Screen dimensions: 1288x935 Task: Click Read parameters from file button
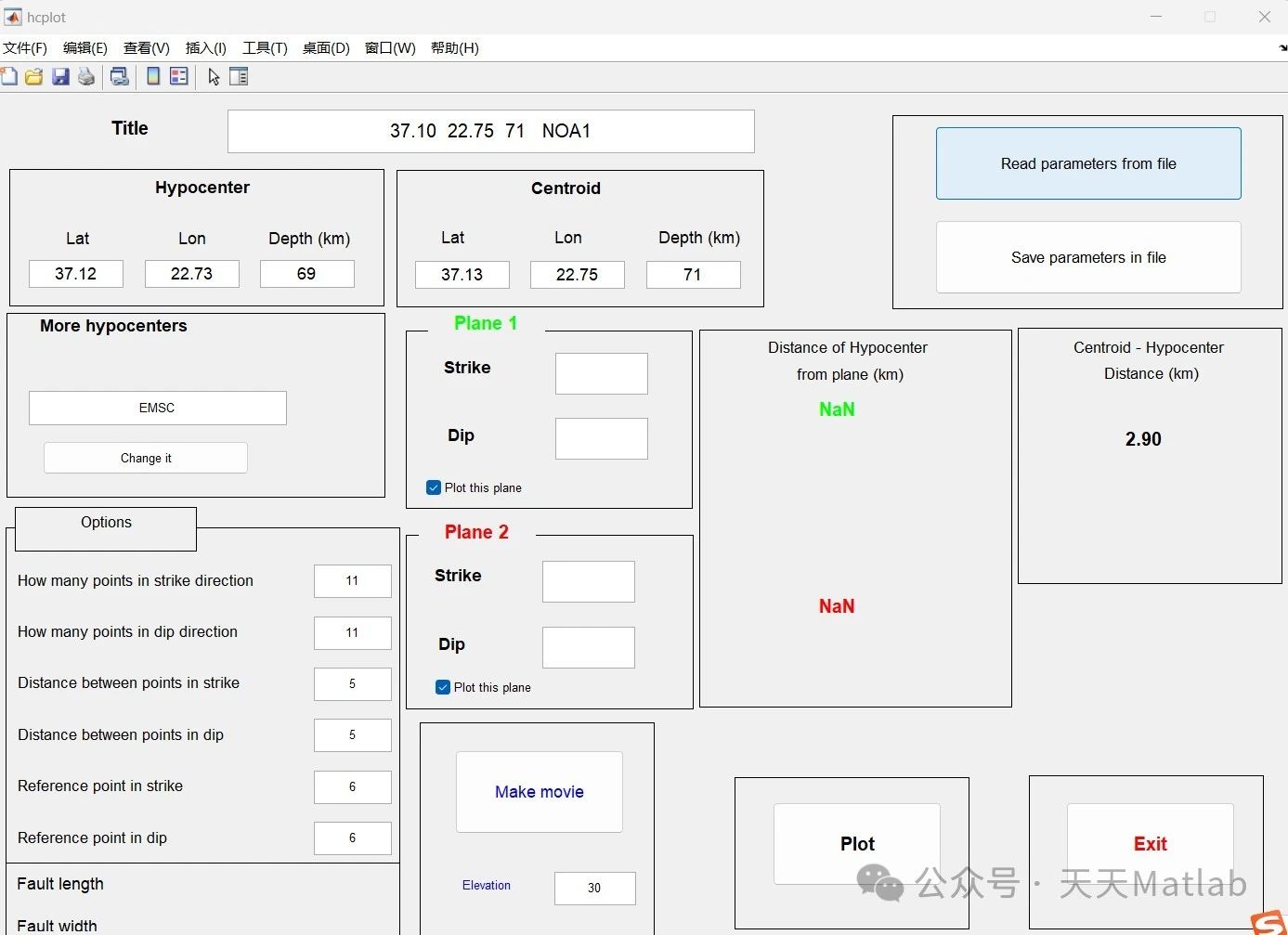click(1088, 163)
